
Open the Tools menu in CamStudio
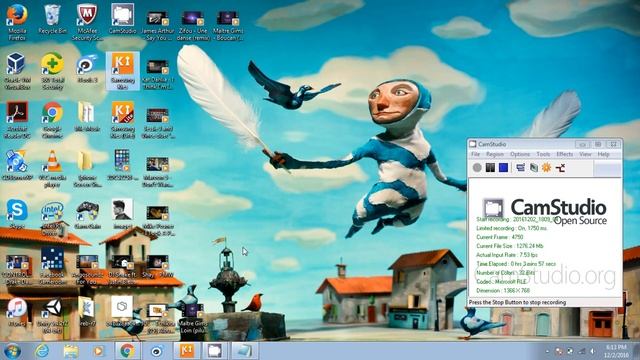[543, 154]
